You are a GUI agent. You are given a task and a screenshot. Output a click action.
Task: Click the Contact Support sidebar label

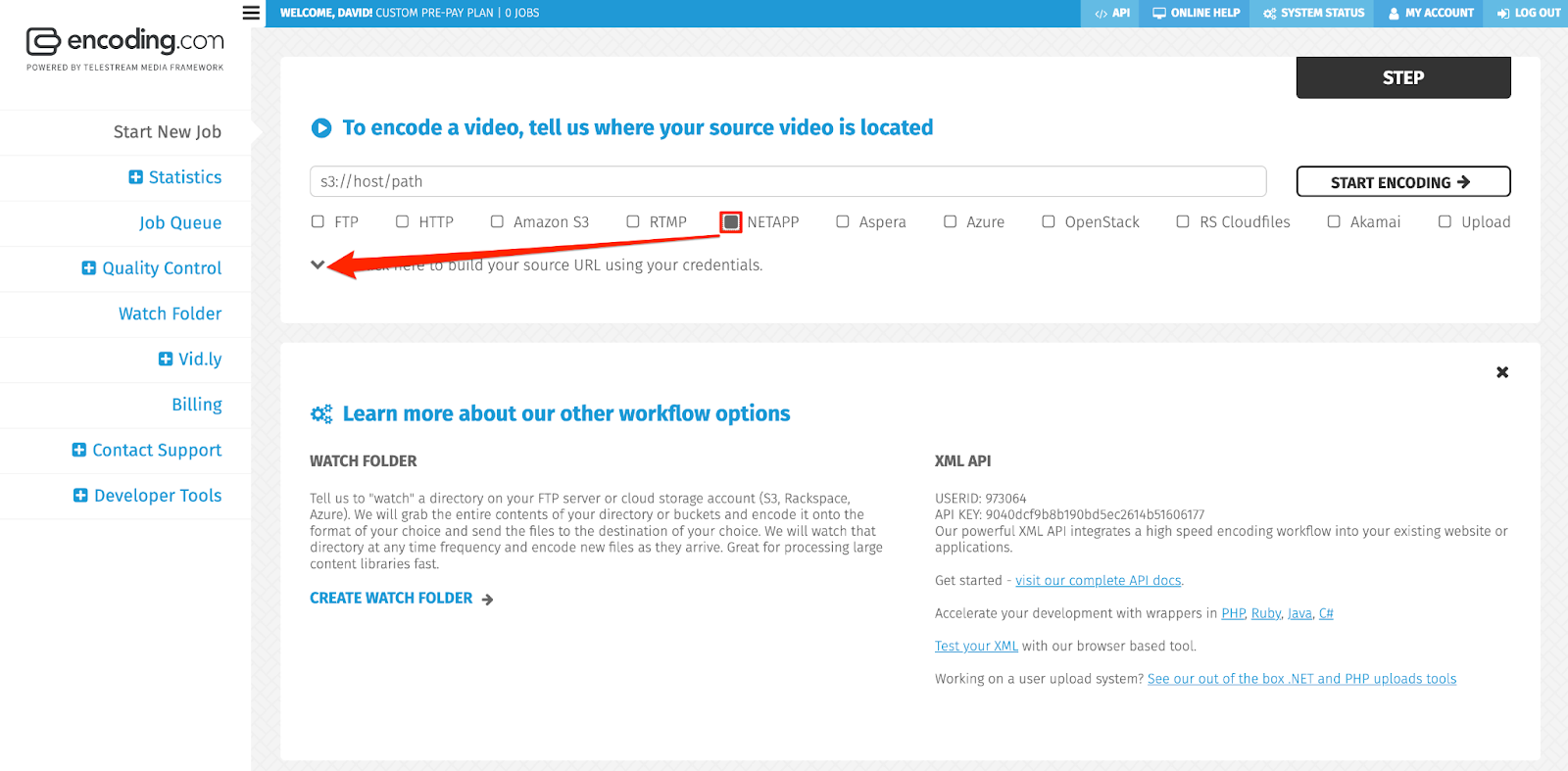157,451
